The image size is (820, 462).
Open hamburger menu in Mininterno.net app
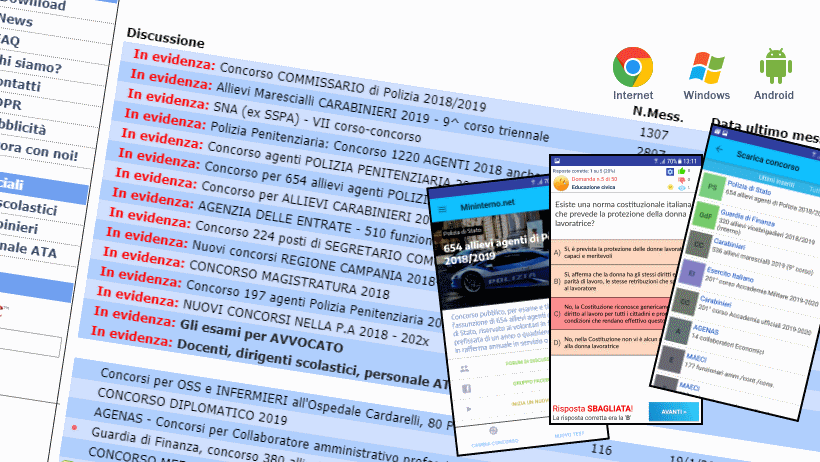(x=442, y=210)
